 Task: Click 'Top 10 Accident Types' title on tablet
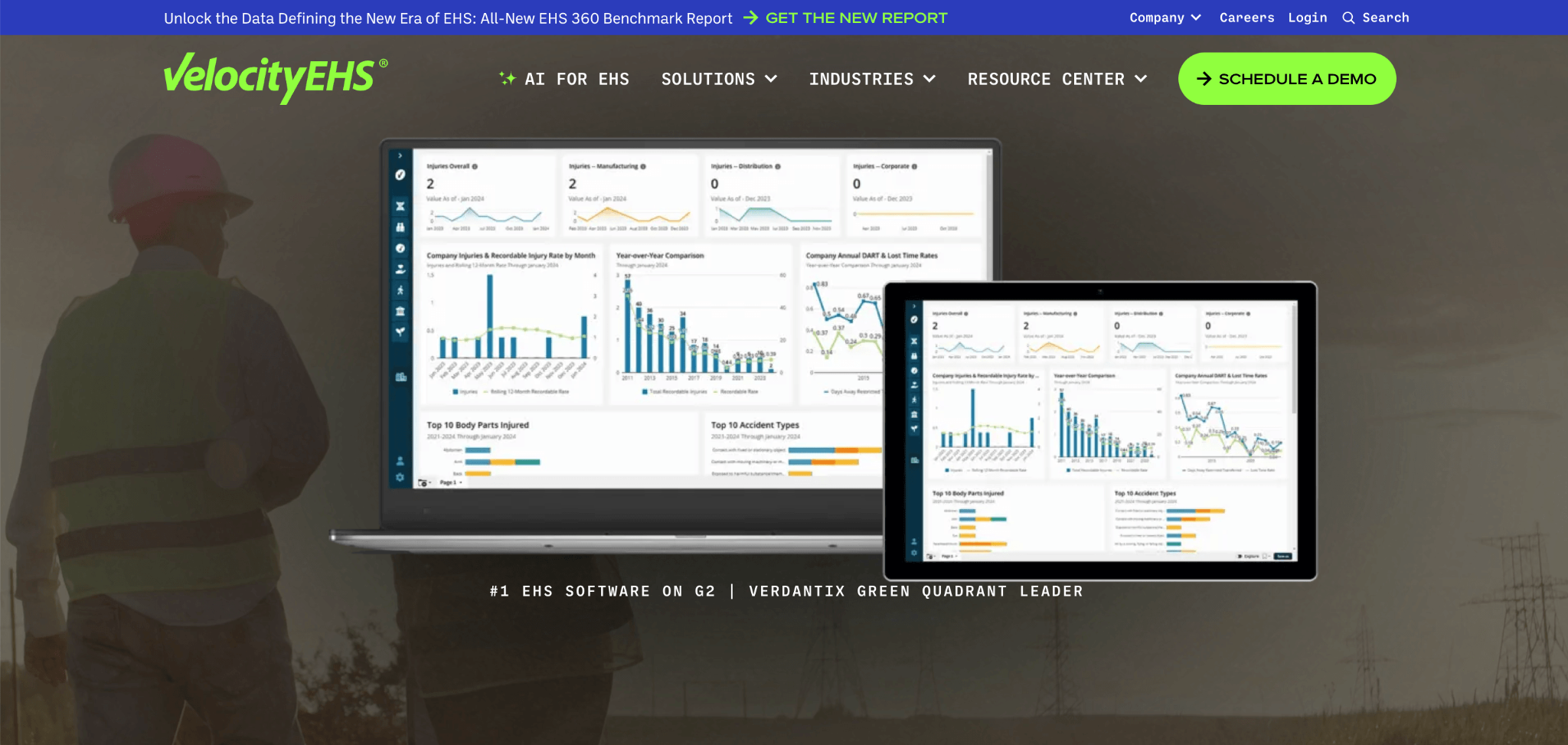[1145, 494]
